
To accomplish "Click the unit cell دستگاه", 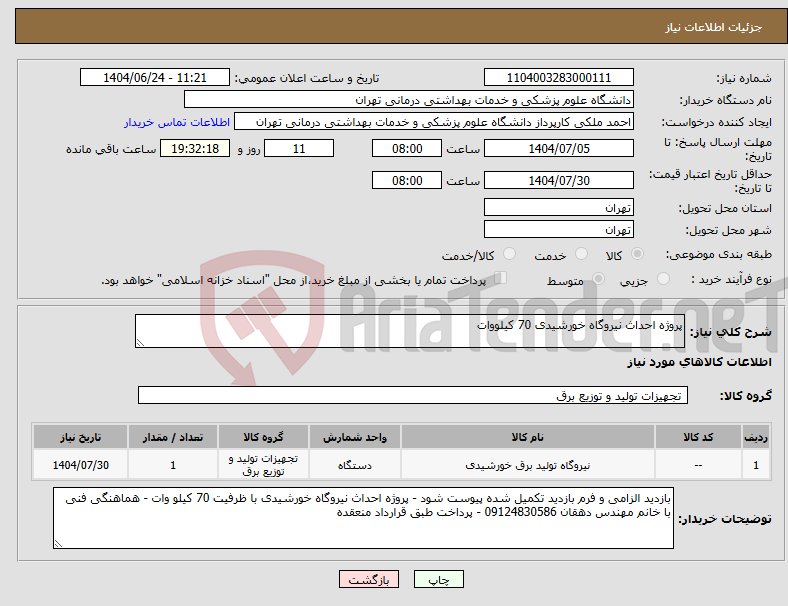I will (355, 465).
